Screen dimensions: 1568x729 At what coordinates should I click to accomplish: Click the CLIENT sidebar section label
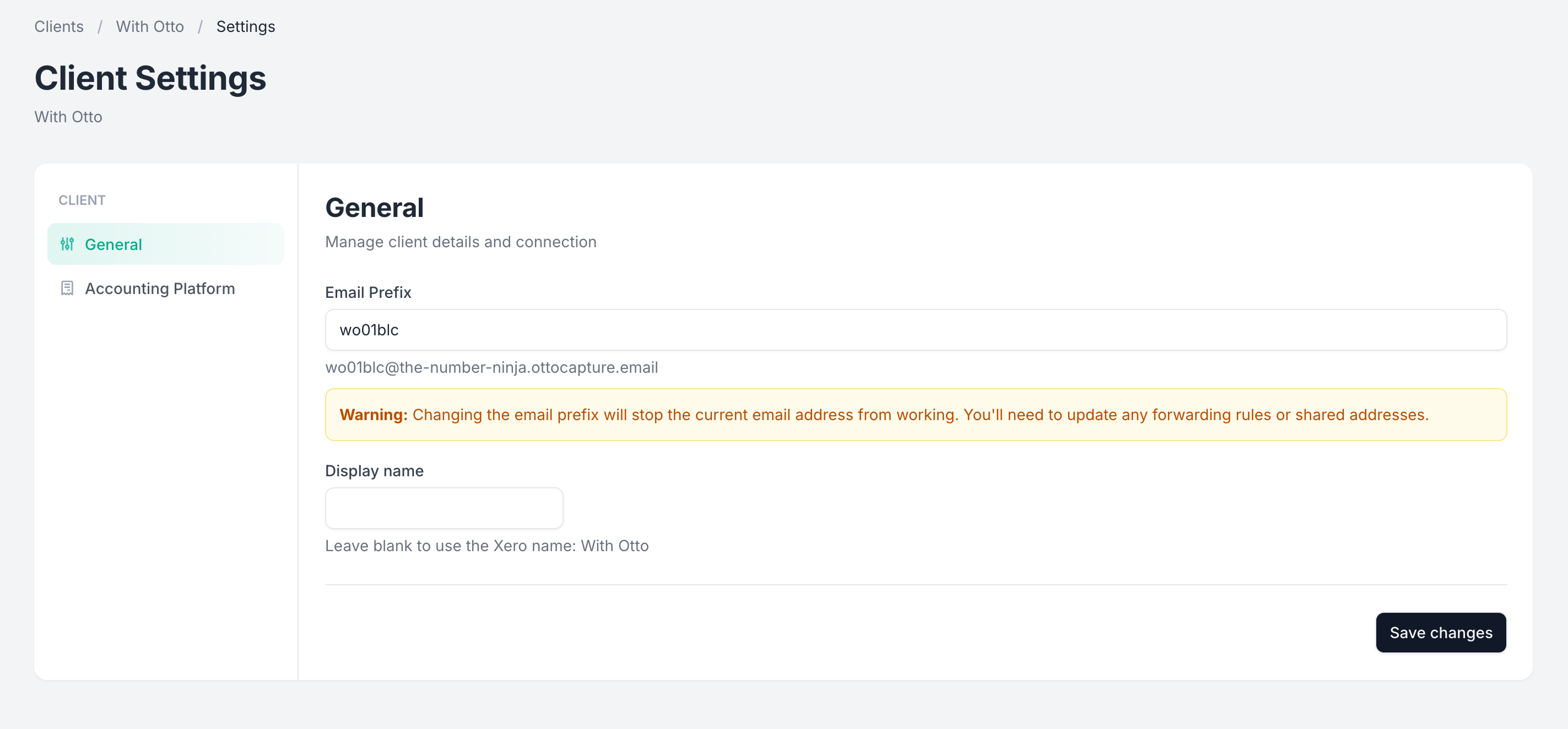tap(82, 200)
